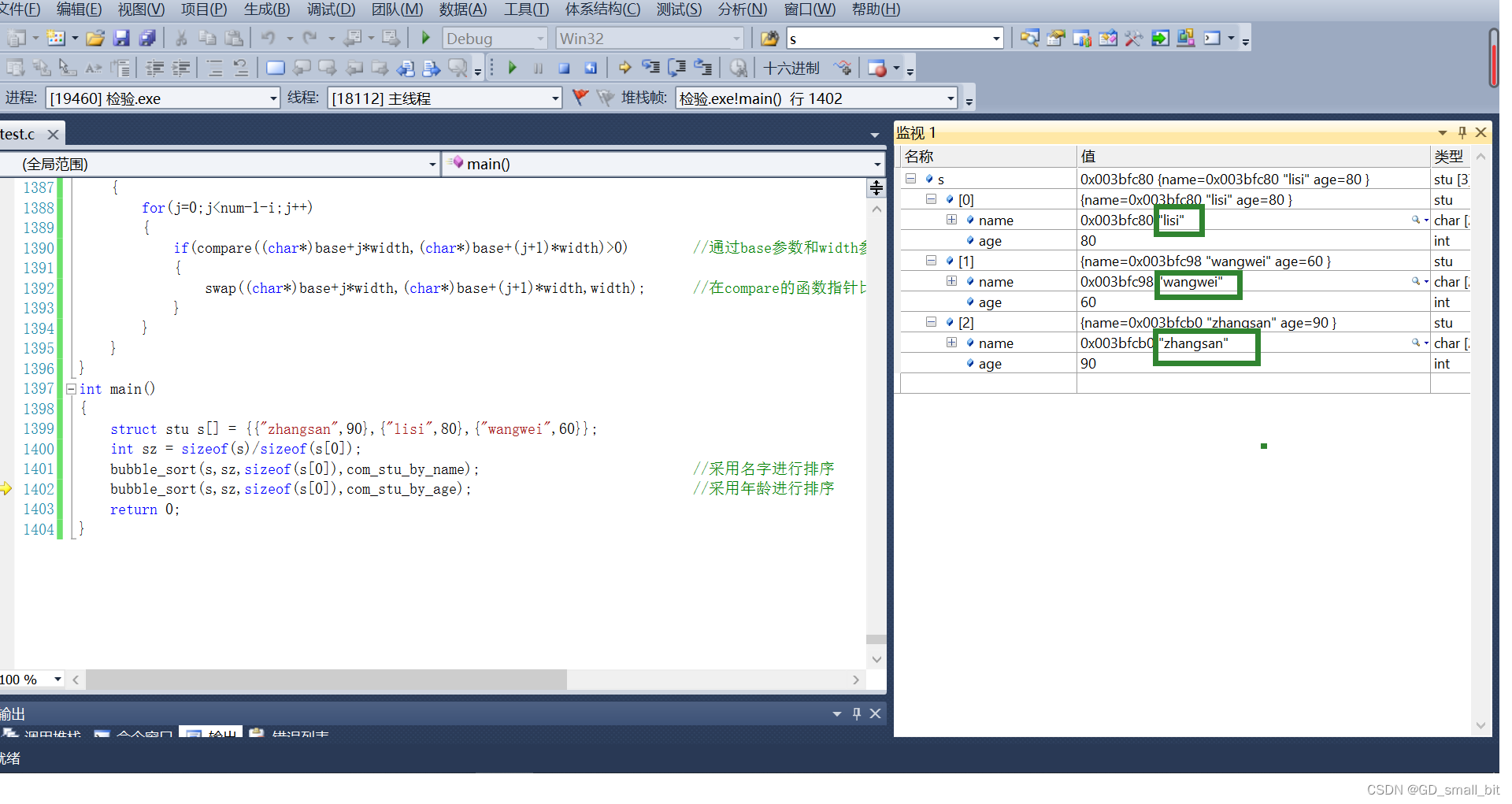The image size is (1512, 804).
Task: Collapse the [1] element node
Action: pos(931,261)
